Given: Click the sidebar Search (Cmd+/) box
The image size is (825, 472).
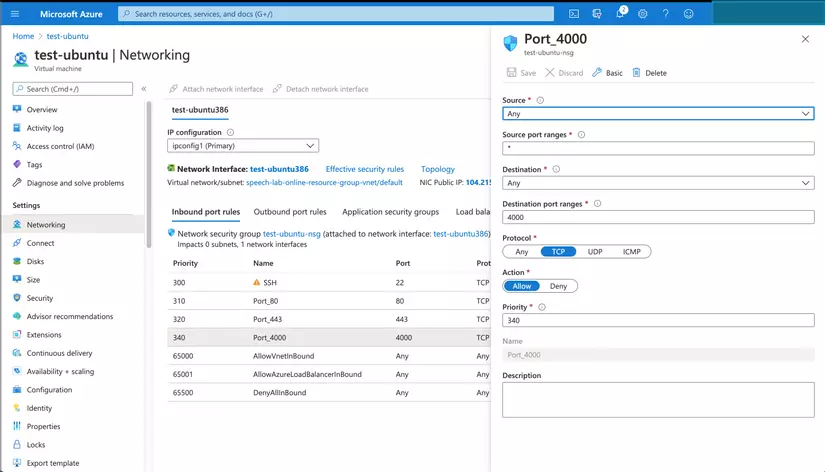Looking at the screenshot, I should click(x=73, y=89).
